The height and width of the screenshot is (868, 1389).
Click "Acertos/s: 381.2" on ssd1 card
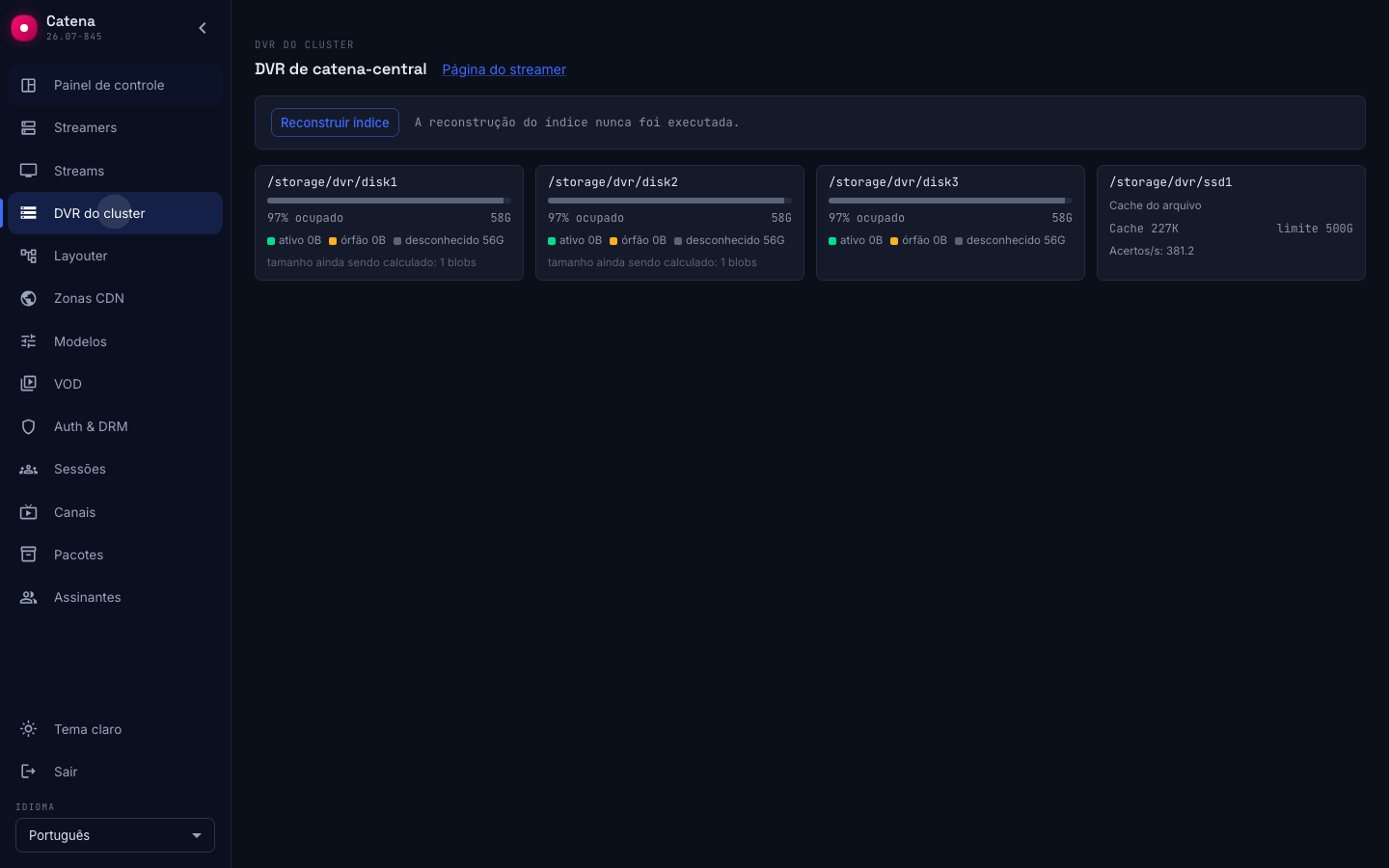pyautogui.click(x=1152, y=251)
